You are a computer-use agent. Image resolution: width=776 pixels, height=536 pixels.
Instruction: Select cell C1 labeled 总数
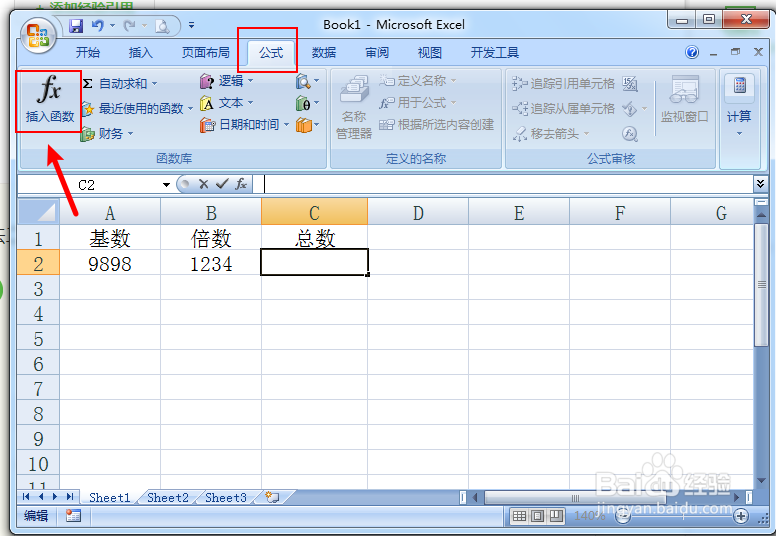315,238
